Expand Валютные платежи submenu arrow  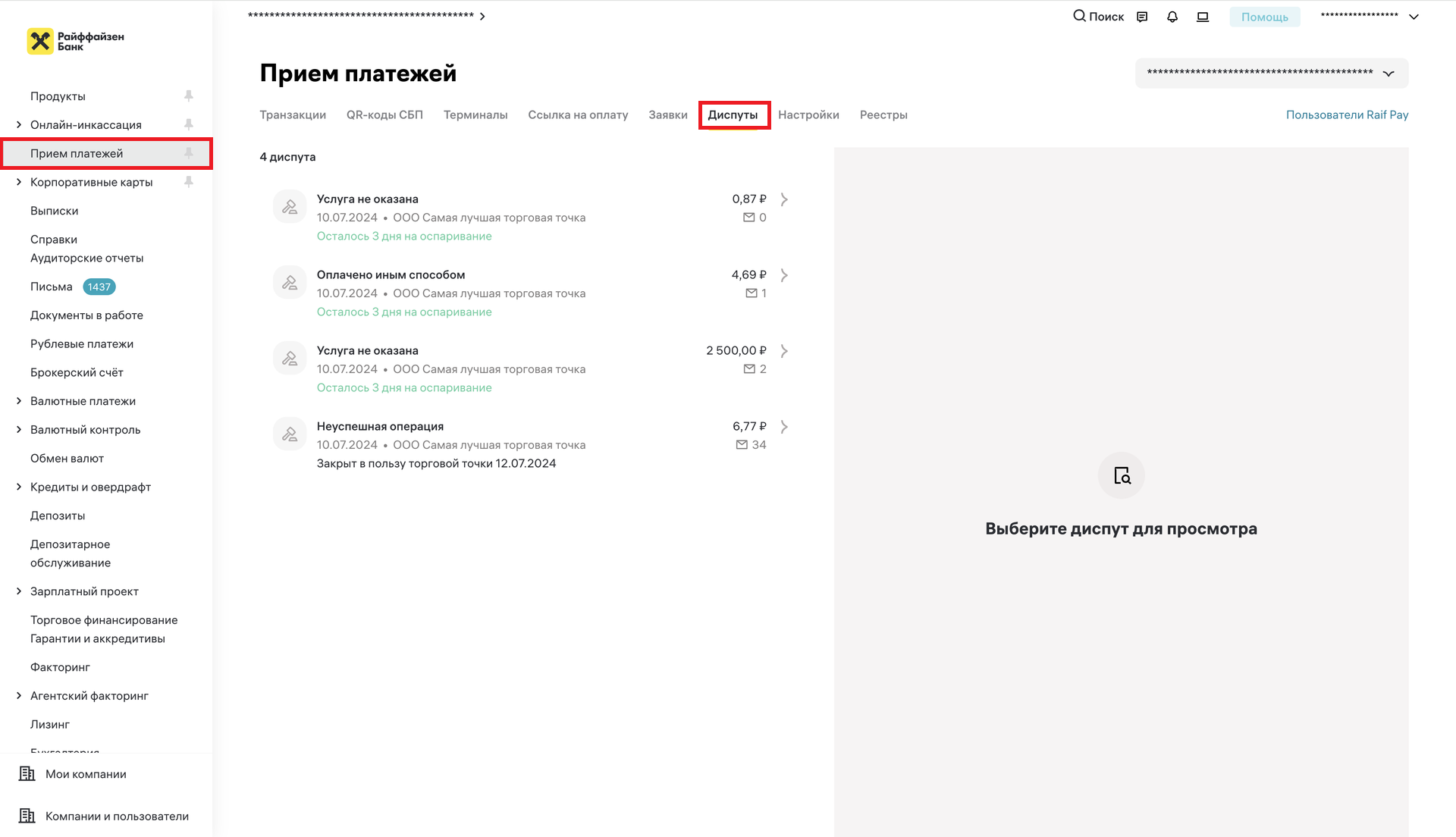tap(19, 401)
